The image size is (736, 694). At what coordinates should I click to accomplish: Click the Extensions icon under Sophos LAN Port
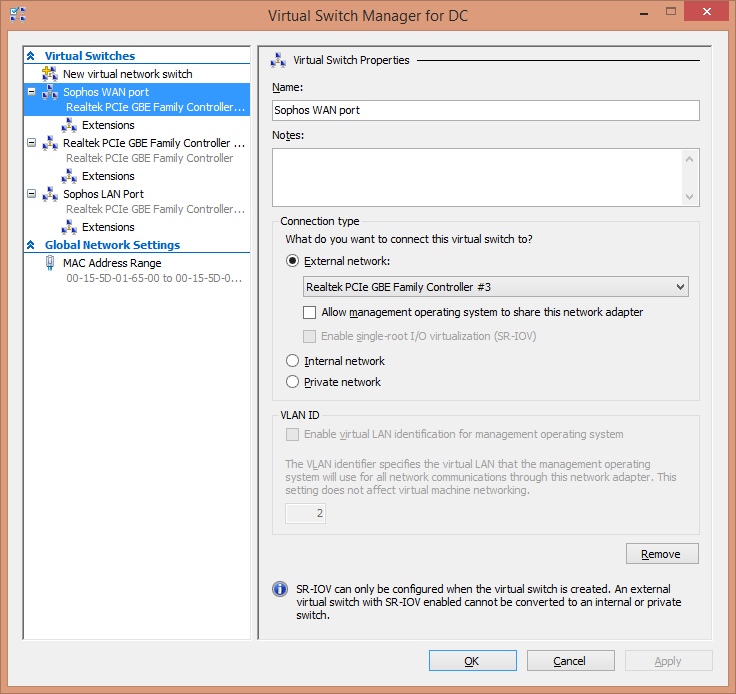pyautogui.click(x=69, y=227)
